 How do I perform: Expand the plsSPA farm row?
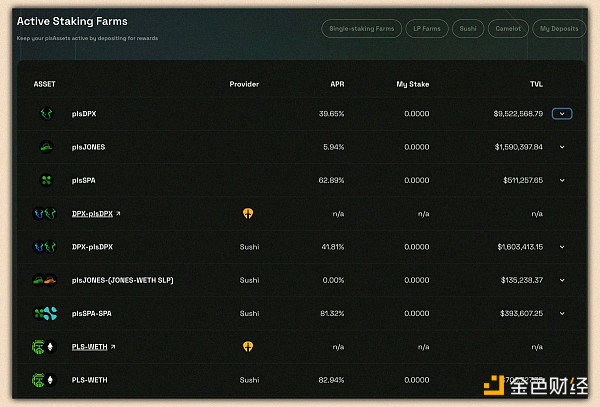[562, 180]
